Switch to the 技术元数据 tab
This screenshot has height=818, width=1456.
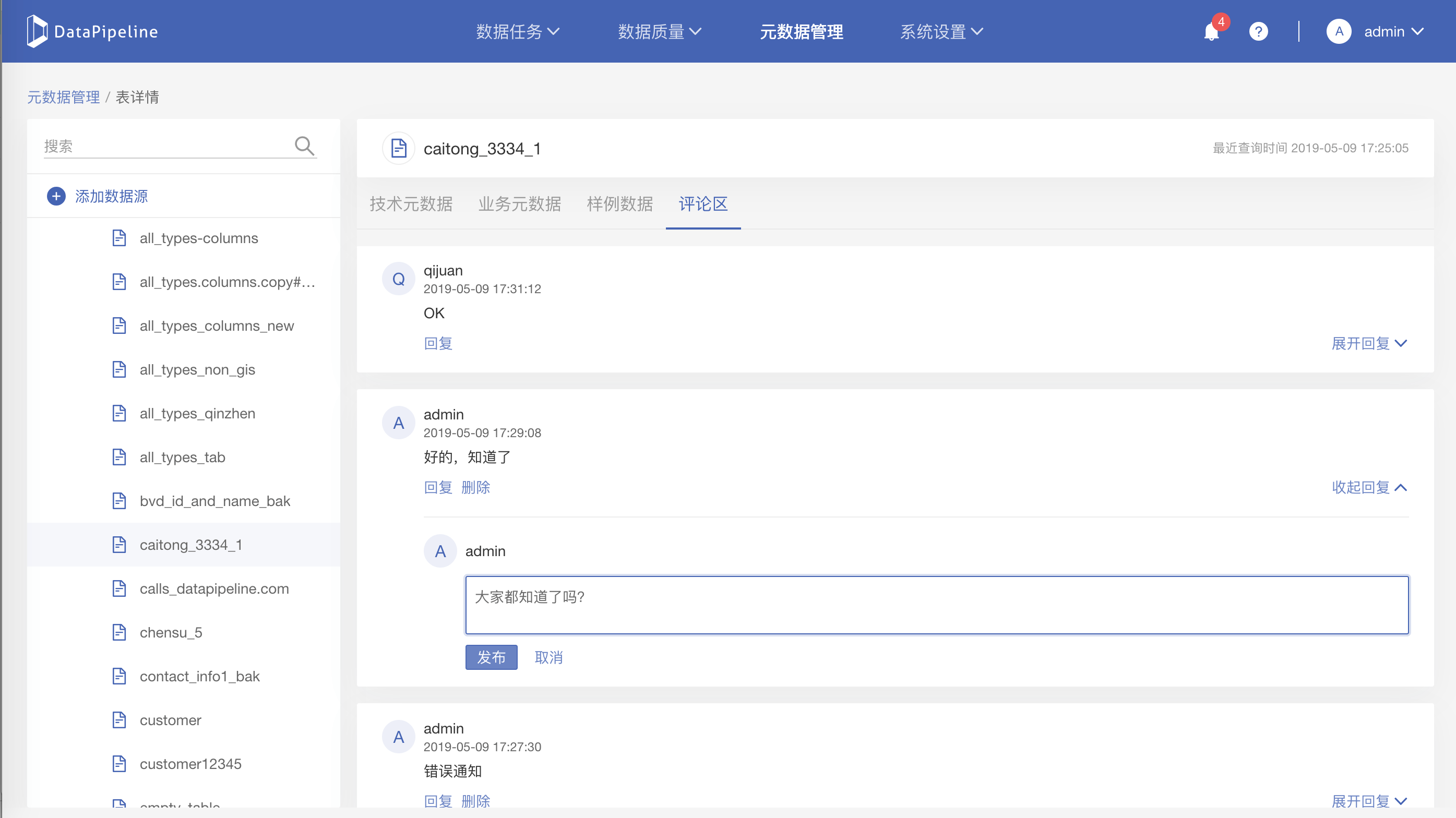tap(411, 204)
